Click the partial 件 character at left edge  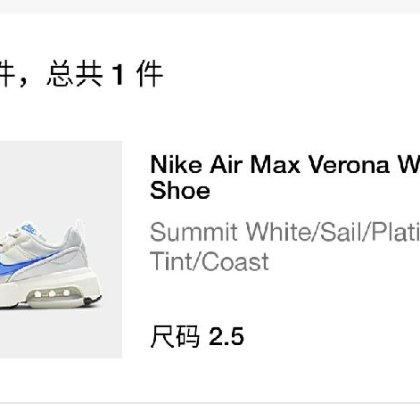(7, 74)
